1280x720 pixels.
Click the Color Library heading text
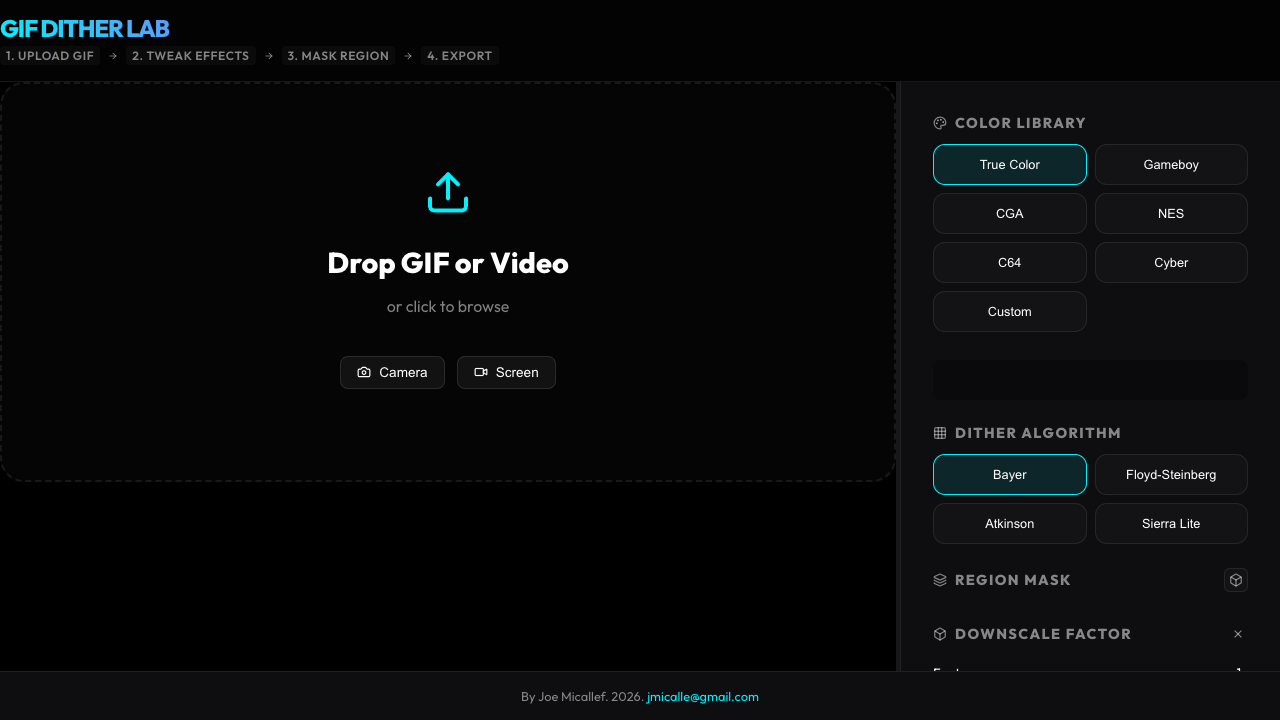[1020, 123]
